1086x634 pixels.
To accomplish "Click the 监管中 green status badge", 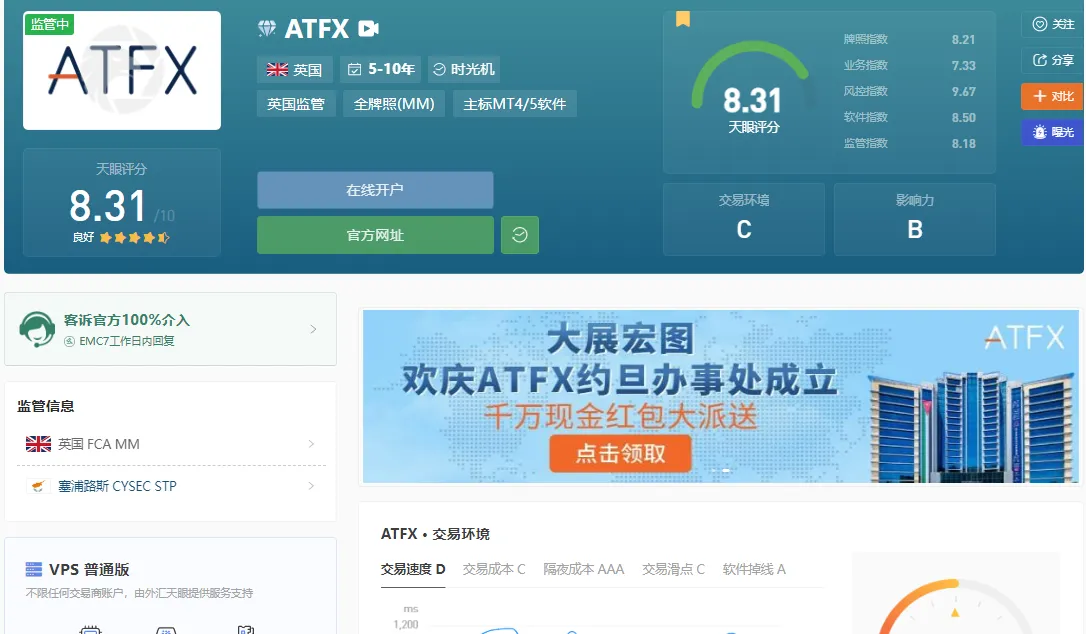I will click(x=49, y=24).
